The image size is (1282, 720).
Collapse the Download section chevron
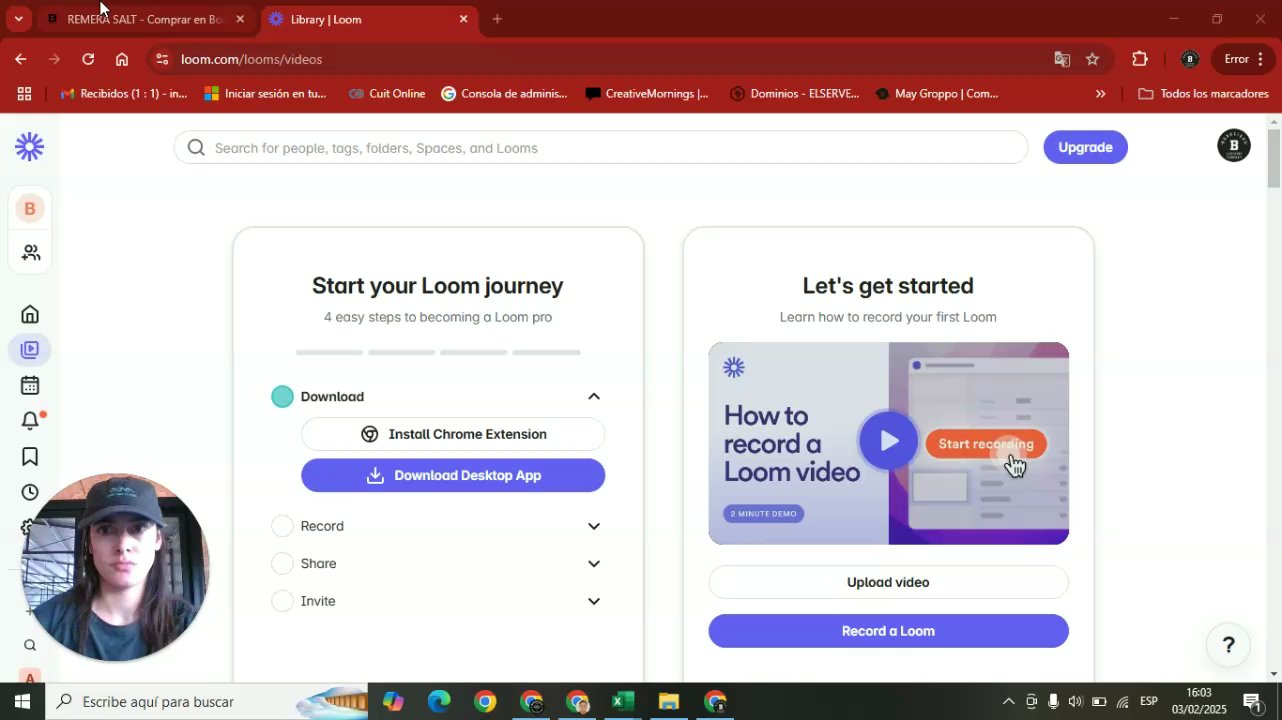pos(594,396)
